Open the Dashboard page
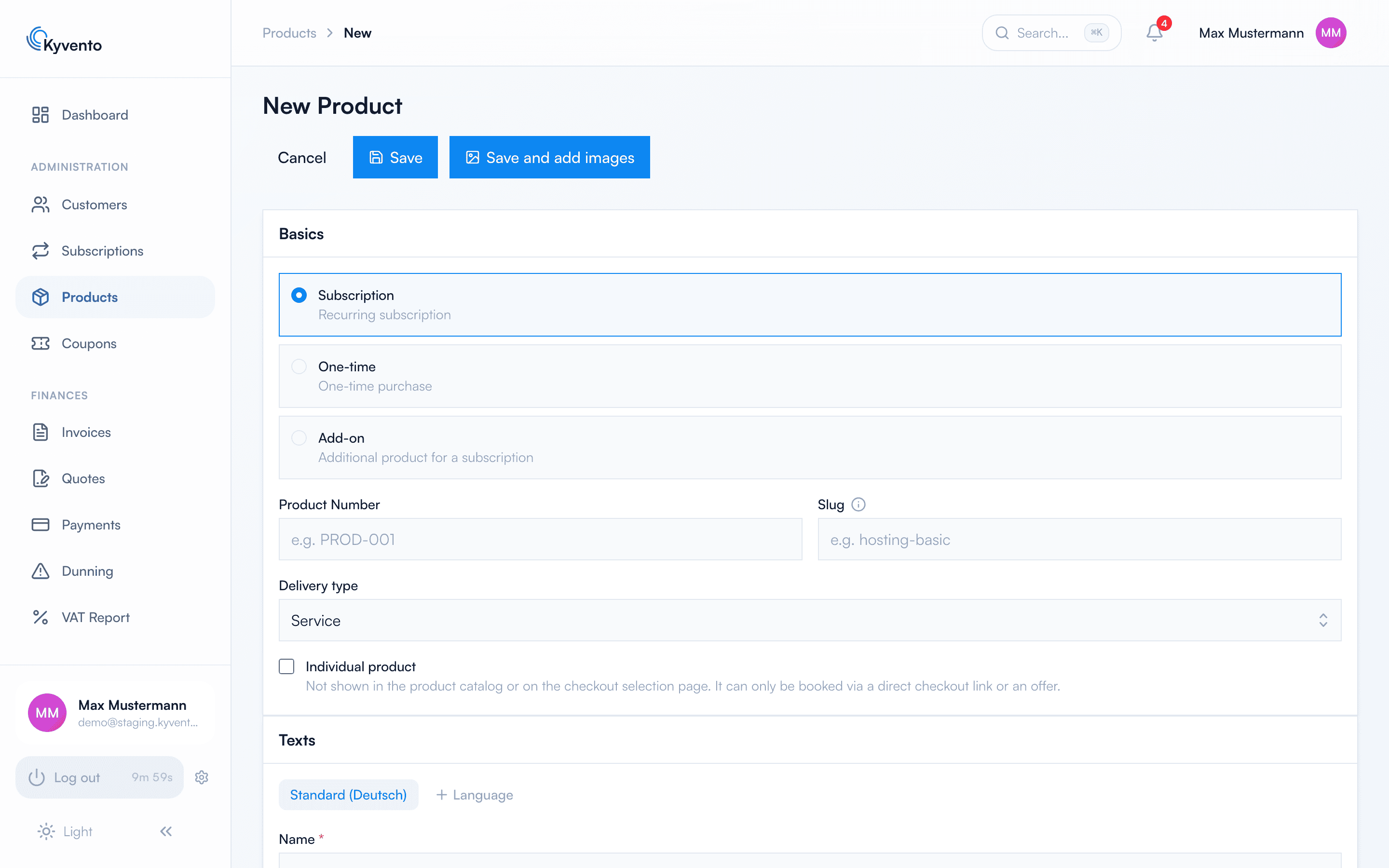1389x868 pixels. 115,115
